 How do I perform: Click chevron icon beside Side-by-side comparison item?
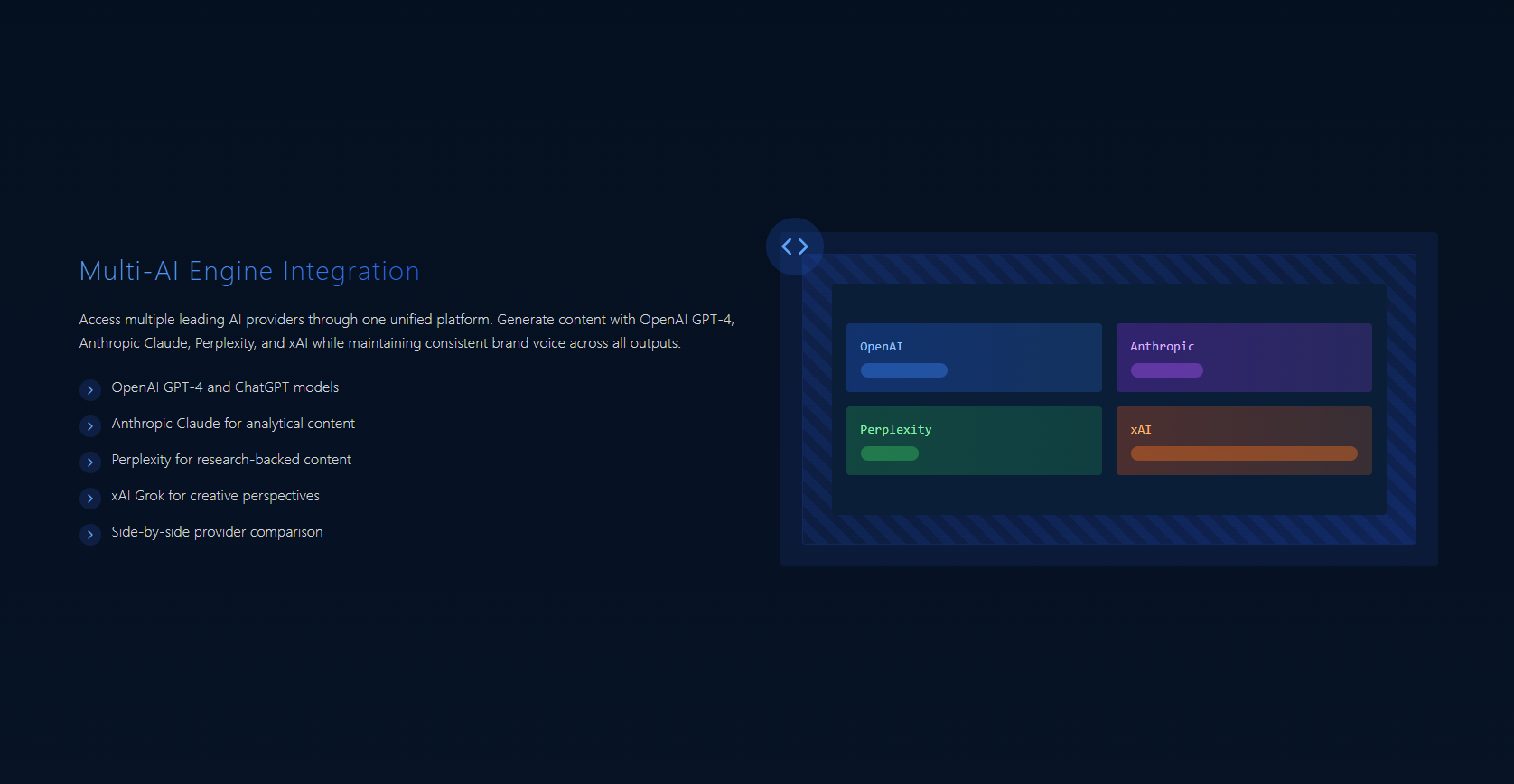90,535
